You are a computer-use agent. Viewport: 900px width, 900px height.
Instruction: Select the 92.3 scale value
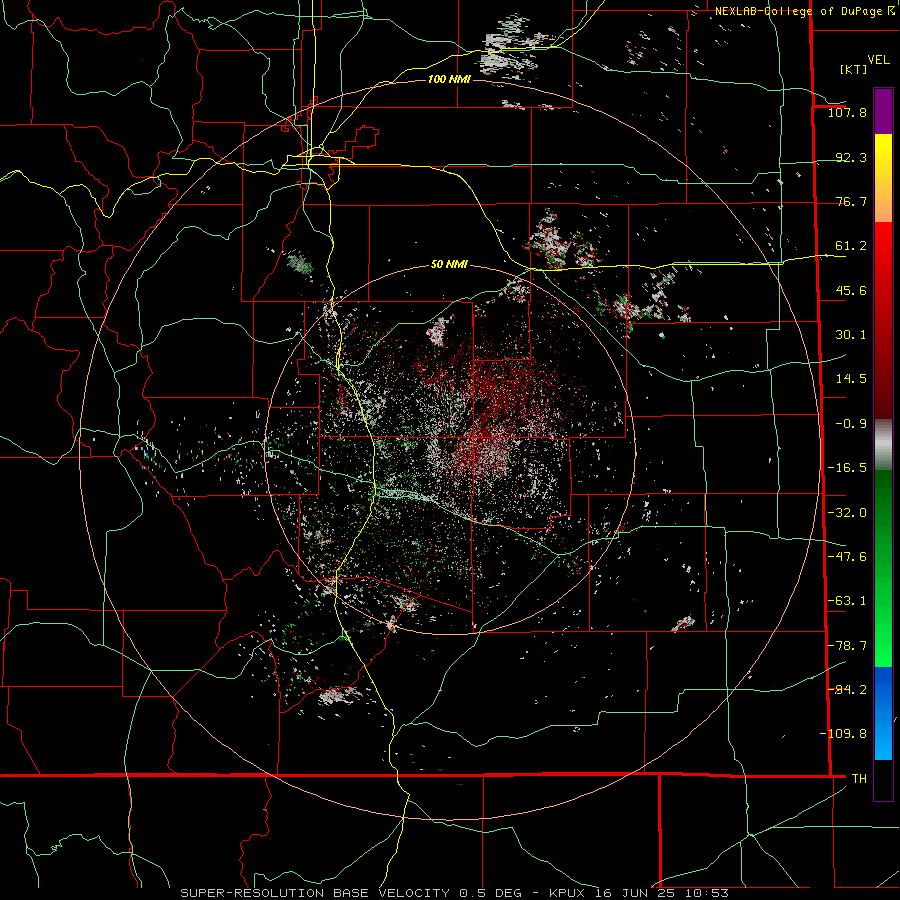pos(851,157)
